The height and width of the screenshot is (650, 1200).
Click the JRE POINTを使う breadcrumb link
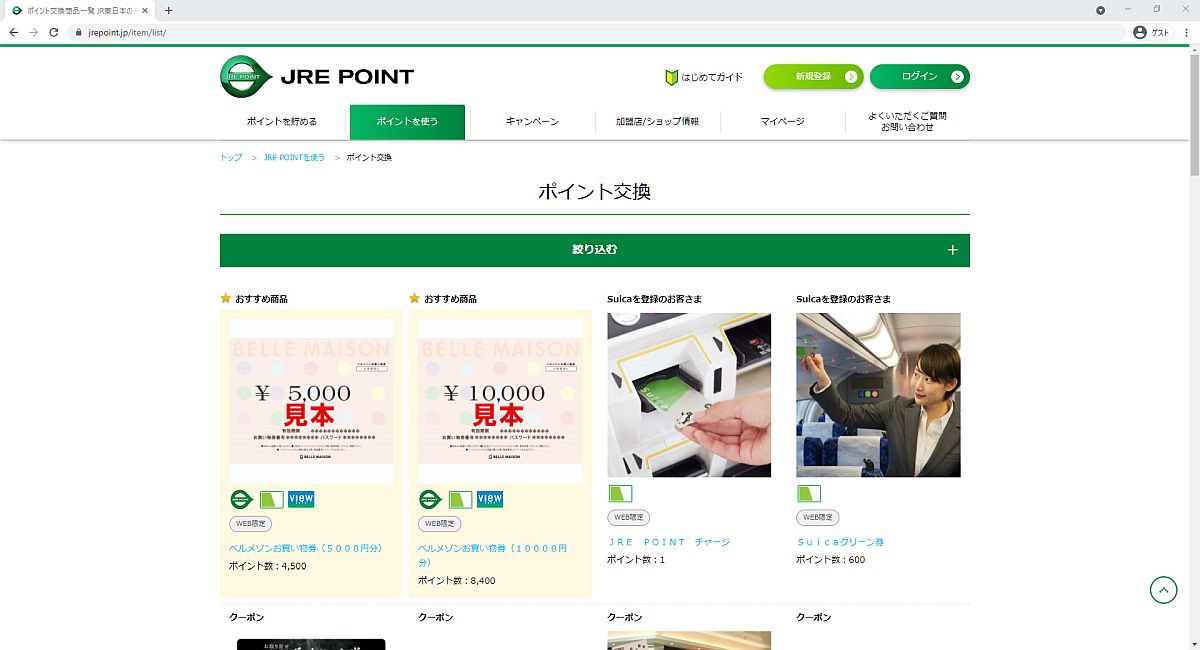click(x=294, y=158)
